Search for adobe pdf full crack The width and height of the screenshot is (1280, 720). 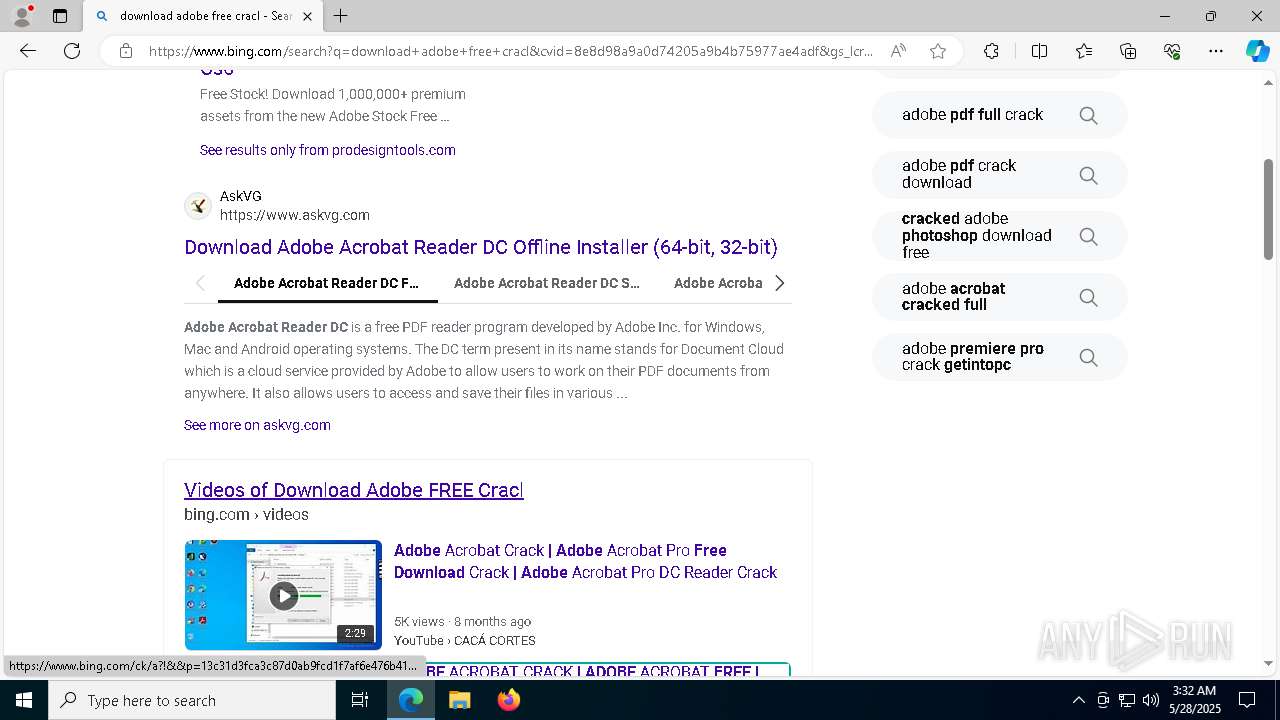click(x=999, y=115)
